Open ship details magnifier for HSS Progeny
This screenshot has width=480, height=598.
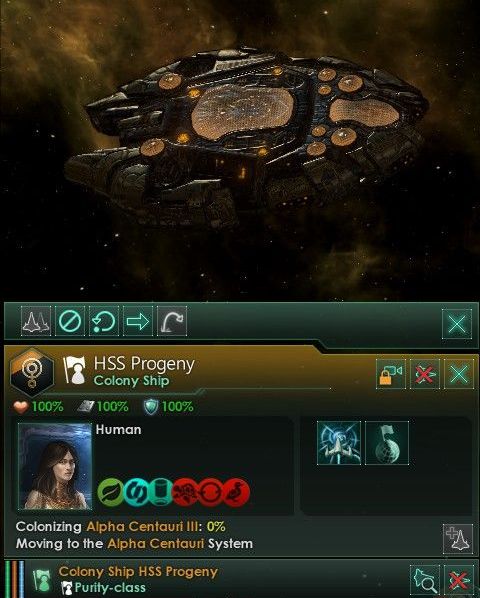425,580
